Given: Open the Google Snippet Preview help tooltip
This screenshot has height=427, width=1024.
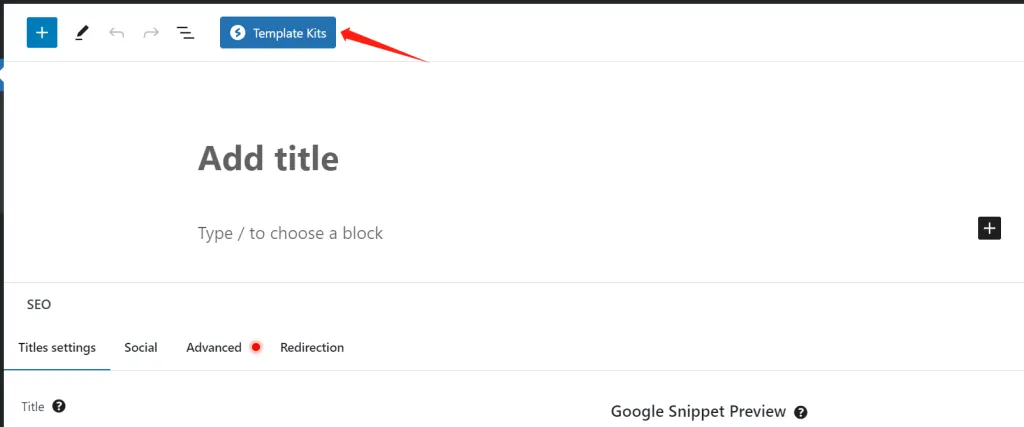Looking at the screenshot, I should click(801, 412).
